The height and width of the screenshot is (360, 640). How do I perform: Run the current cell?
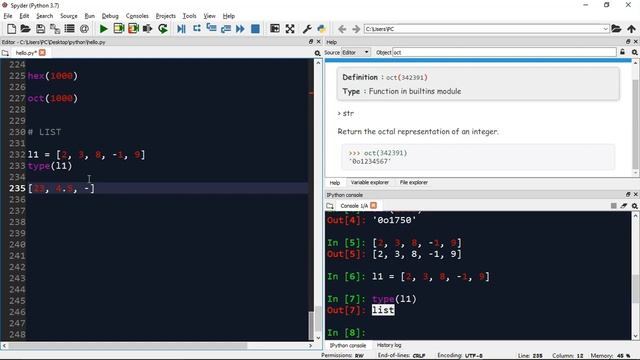pos(119,29)
